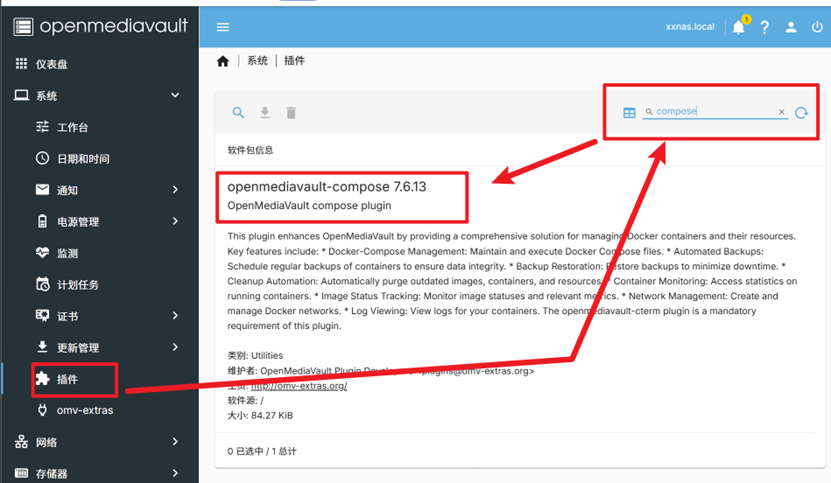Click the power icon in header
The image size is (831, 483).
click(x=816, y=27)
